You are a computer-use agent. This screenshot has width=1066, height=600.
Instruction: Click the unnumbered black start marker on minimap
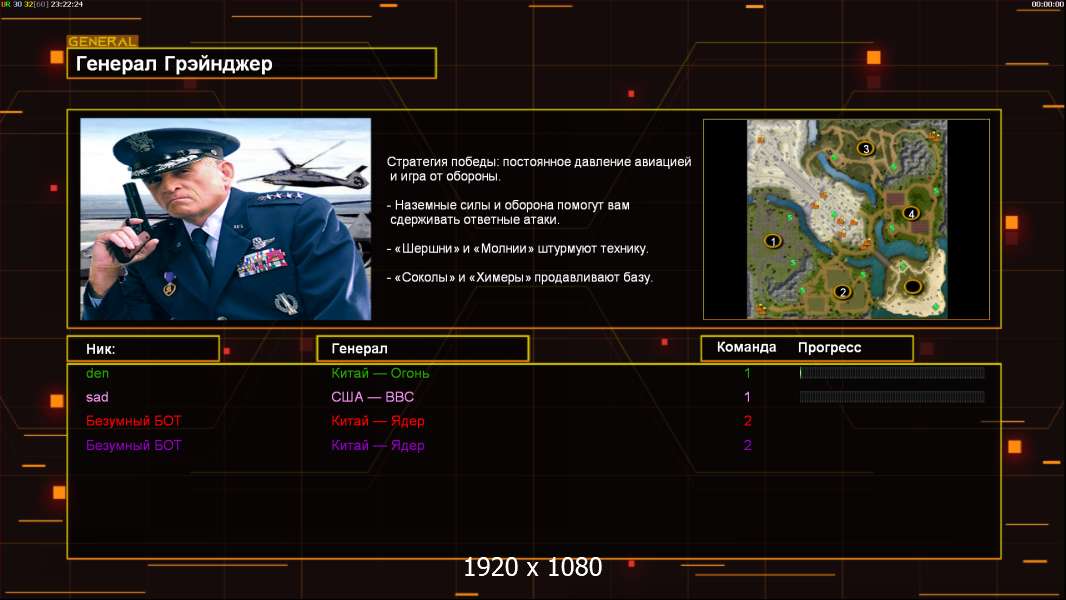click(x=912, y=287)
